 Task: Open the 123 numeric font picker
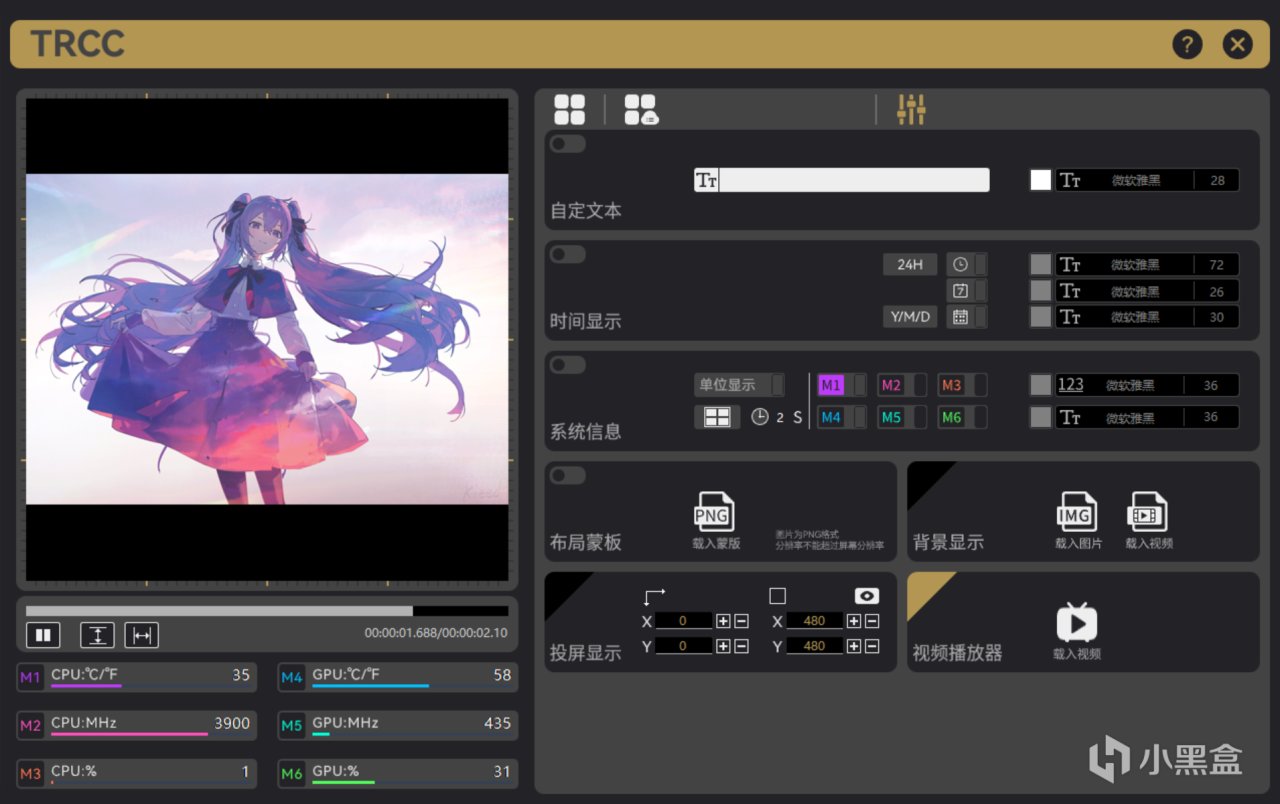tap(1148, 385)
